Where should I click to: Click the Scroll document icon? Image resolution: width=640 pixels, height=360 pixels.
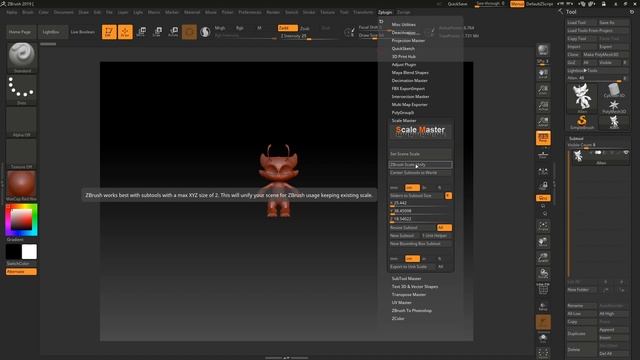click(x=543, y=74)
